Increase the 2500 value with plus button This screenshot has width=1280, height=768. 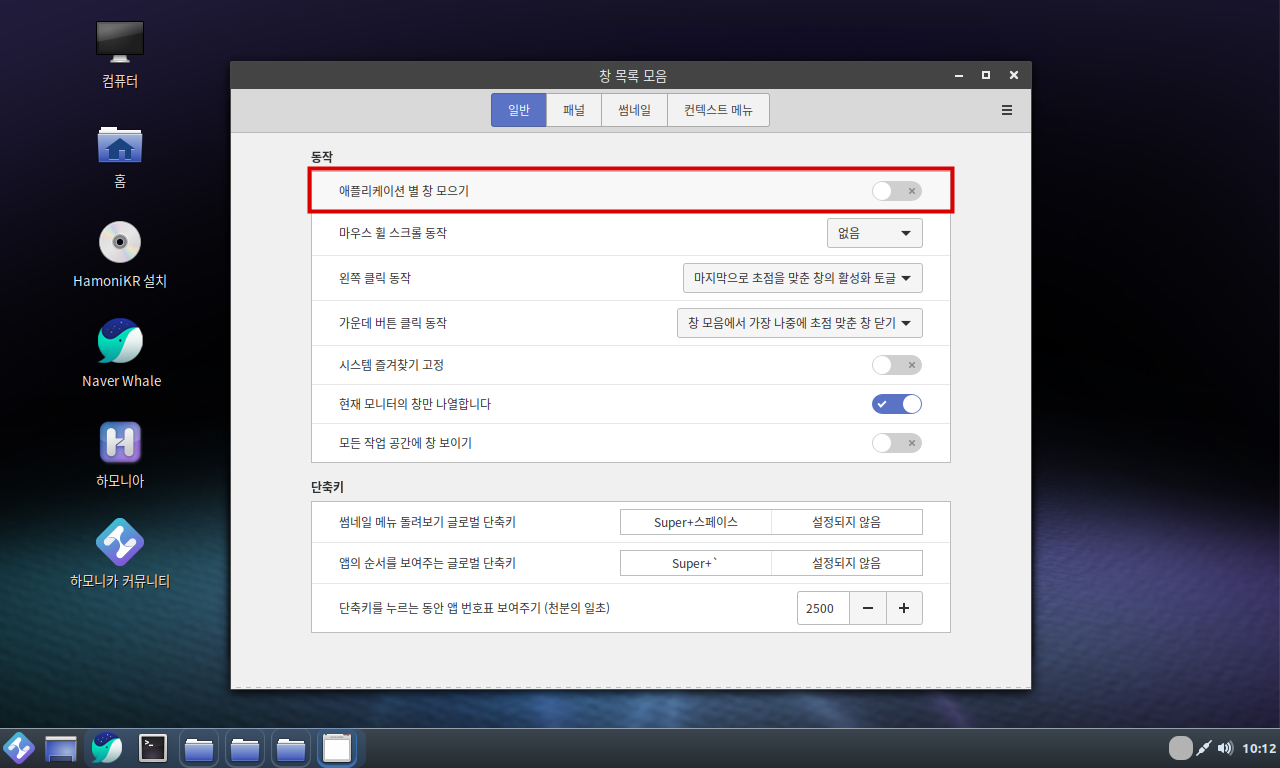tap(904, 608)
